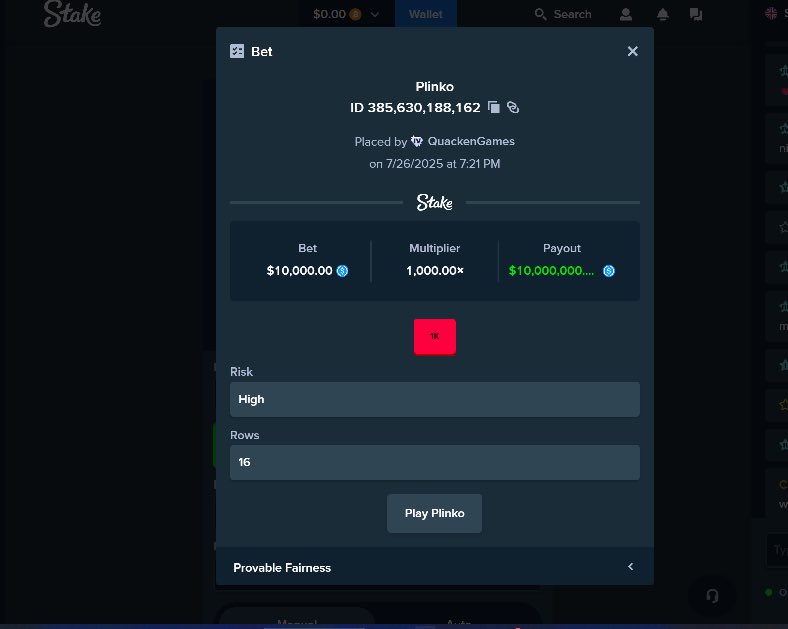The height and width of the screenshot is (629, 788).
Task: Open the user account menu icon
Action: pos(626,15)
